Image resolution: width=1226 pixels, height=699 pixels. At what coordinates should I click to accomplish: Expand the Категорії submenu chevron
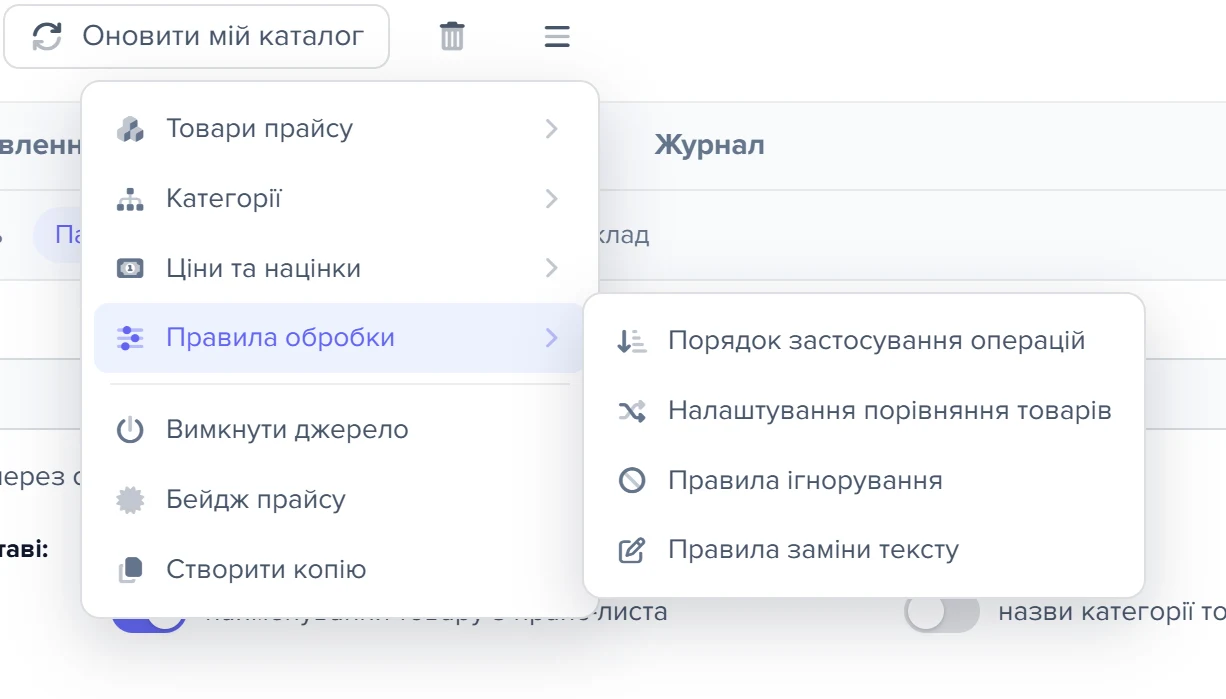point(551,199)
